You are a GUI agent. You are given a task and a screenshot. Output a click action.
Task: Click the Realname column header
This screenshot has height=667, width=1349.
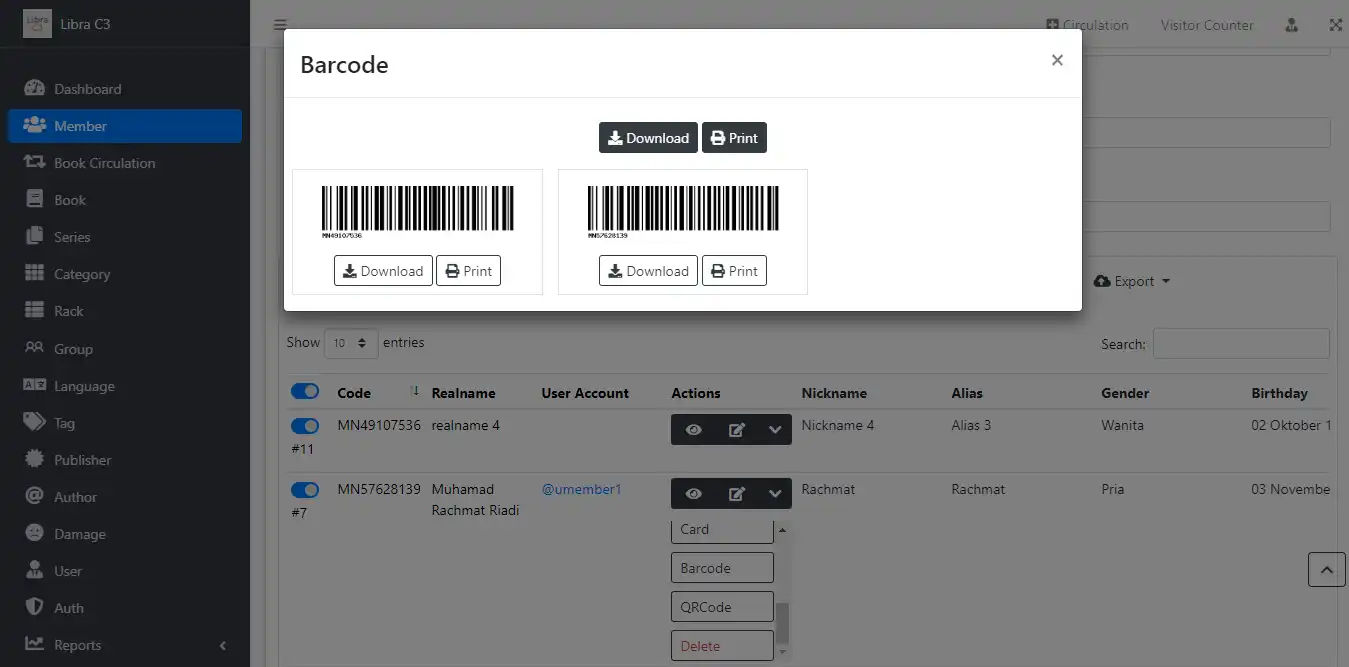point(463,393)
